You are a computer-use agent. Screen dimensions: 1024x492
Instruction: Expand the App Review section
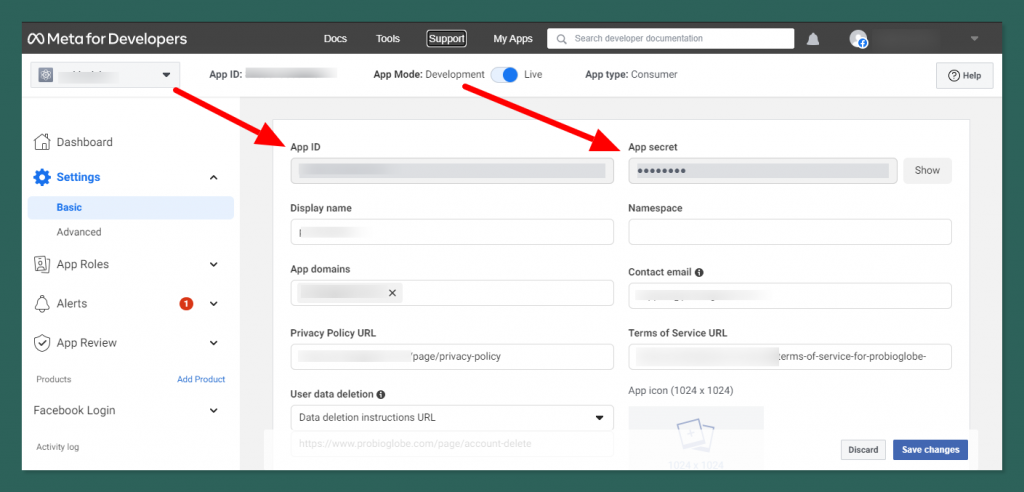coord(214,342)
